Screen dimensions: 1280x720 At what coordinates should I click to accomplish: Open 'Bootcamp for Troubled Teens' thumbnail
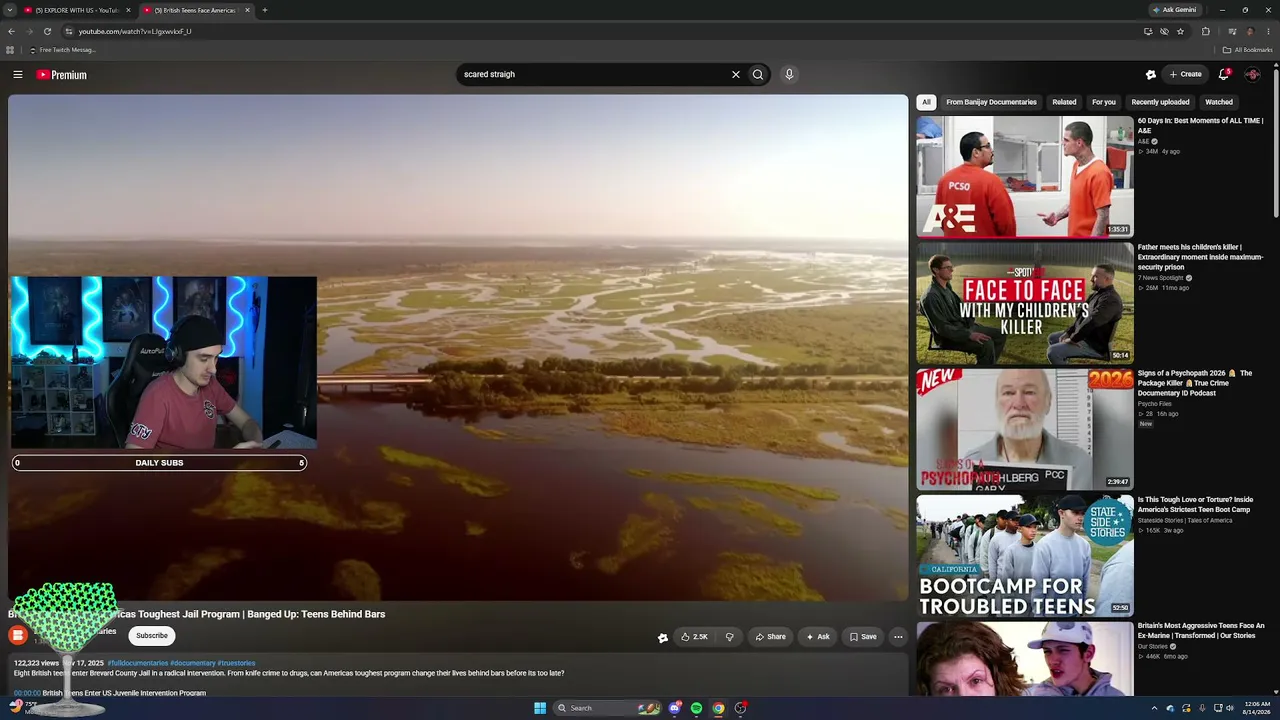click(x=1025, y=555)
